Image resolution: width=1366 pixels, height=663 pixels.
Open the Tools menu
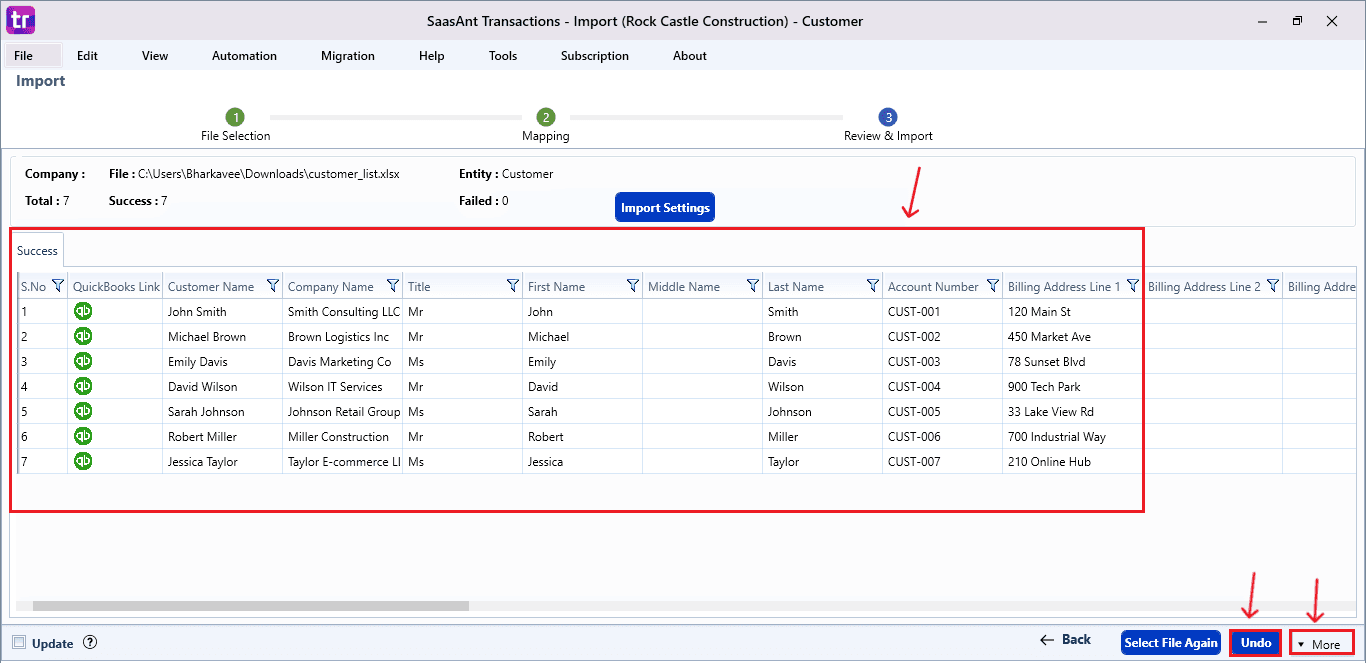click(503, 56)
